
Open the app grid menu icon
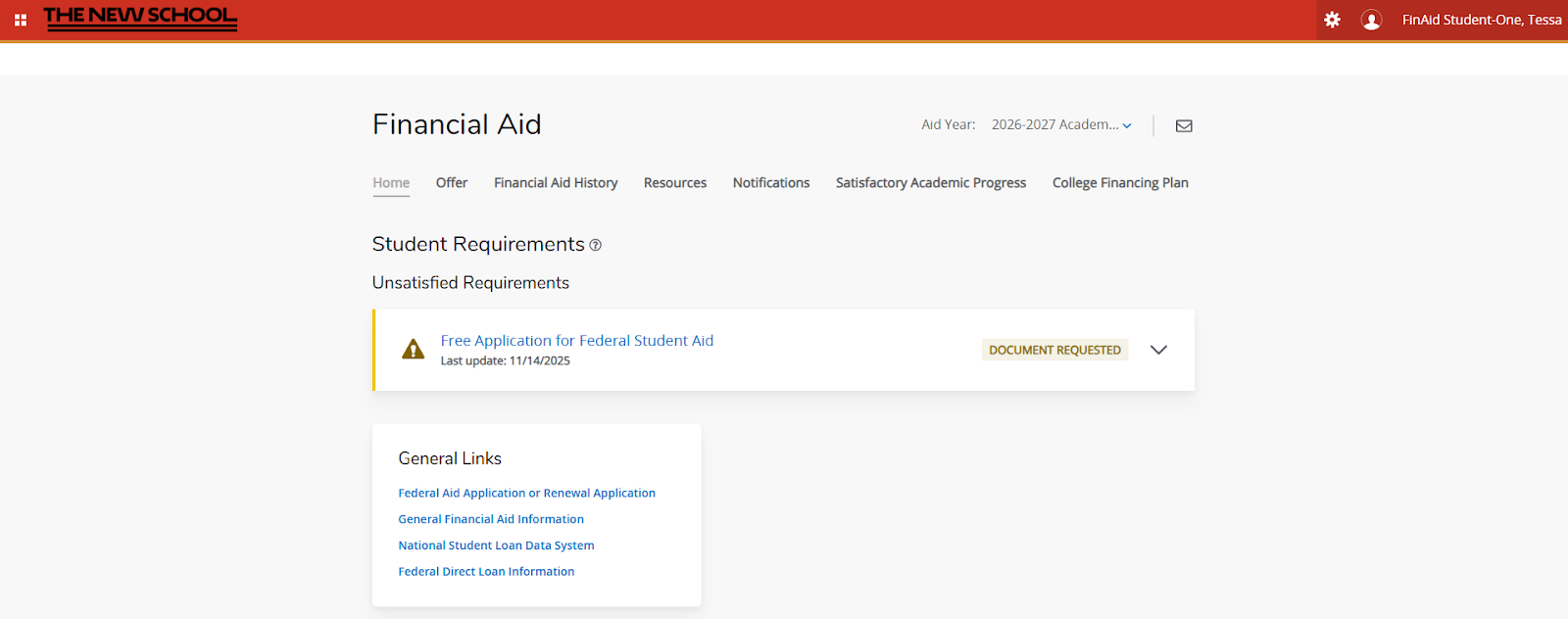(x=21, y=20)
